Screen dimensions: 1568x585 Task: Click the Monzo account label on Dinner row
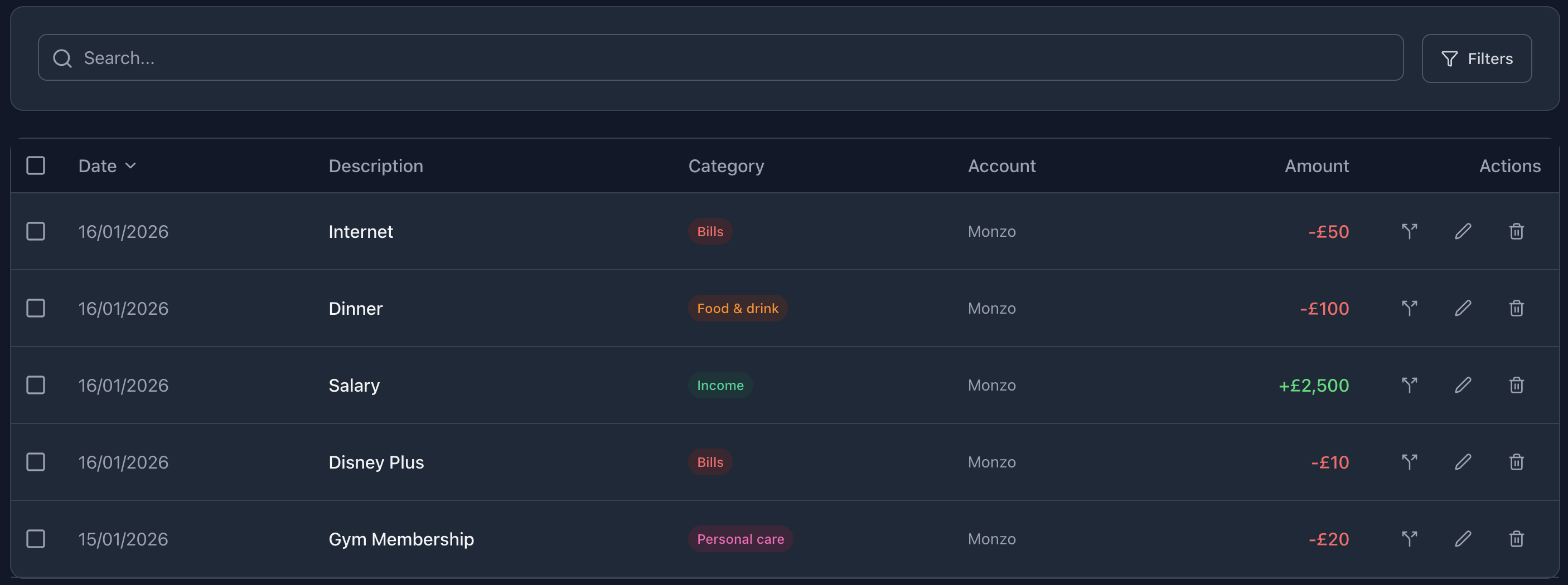(x=991, y=308)
